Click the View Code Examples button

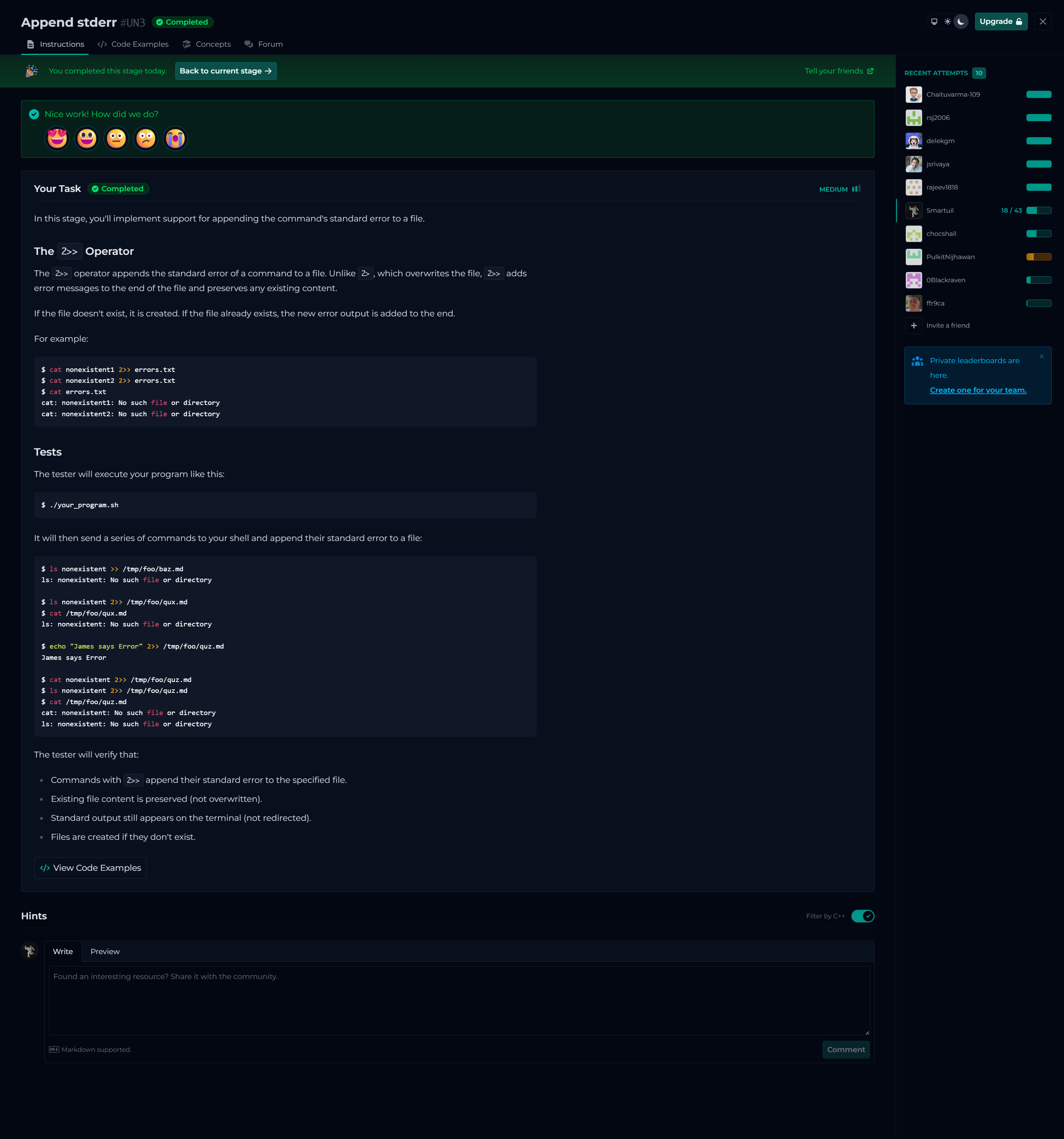pyautogui.click(x=90, y=868)
